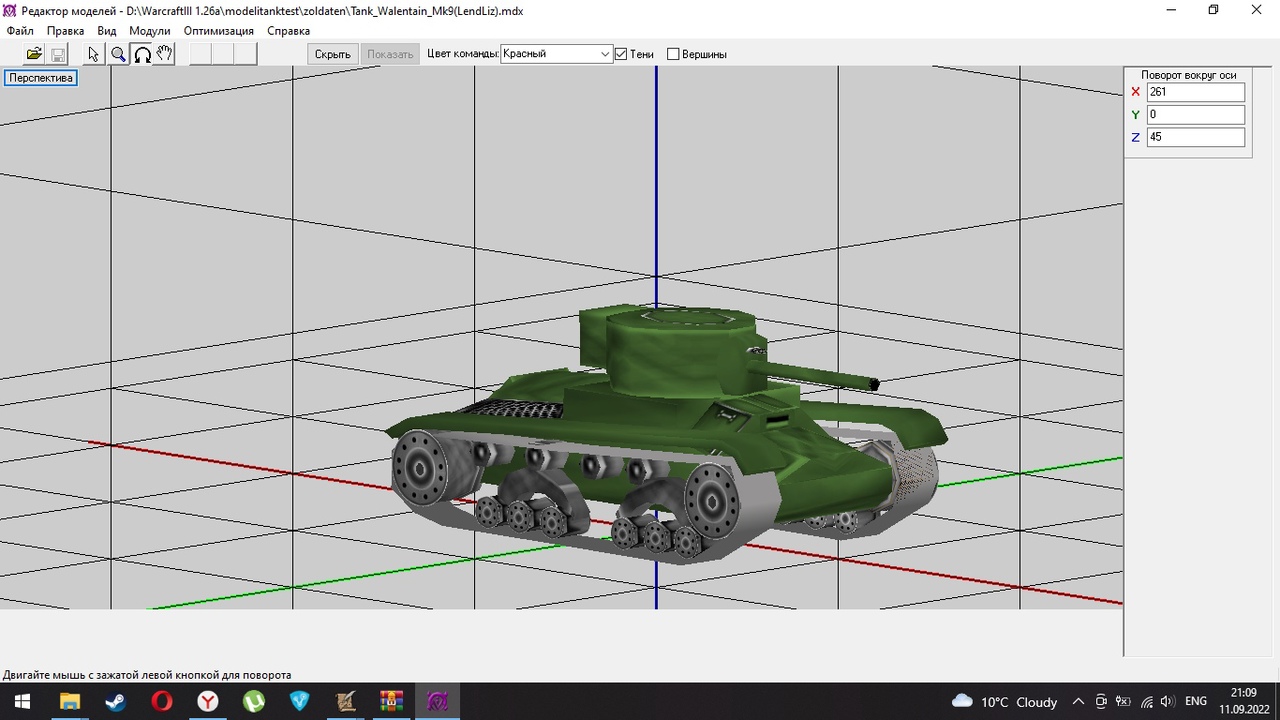Click the volume speaker tray icon
The height and width of the screenshot is (720, 1280).
1168,702
